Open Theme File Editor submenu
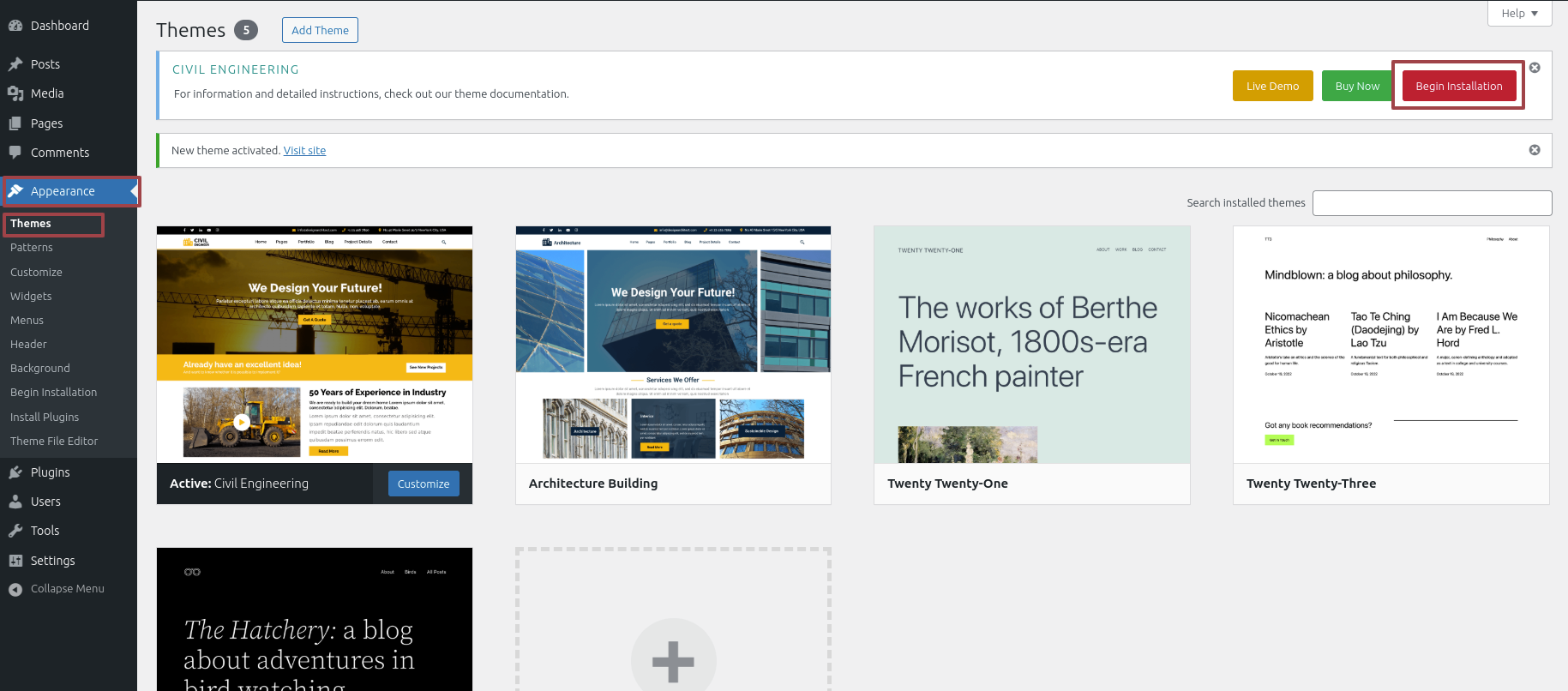Screen dimensions: 1568x691 (x=54, y=441)
